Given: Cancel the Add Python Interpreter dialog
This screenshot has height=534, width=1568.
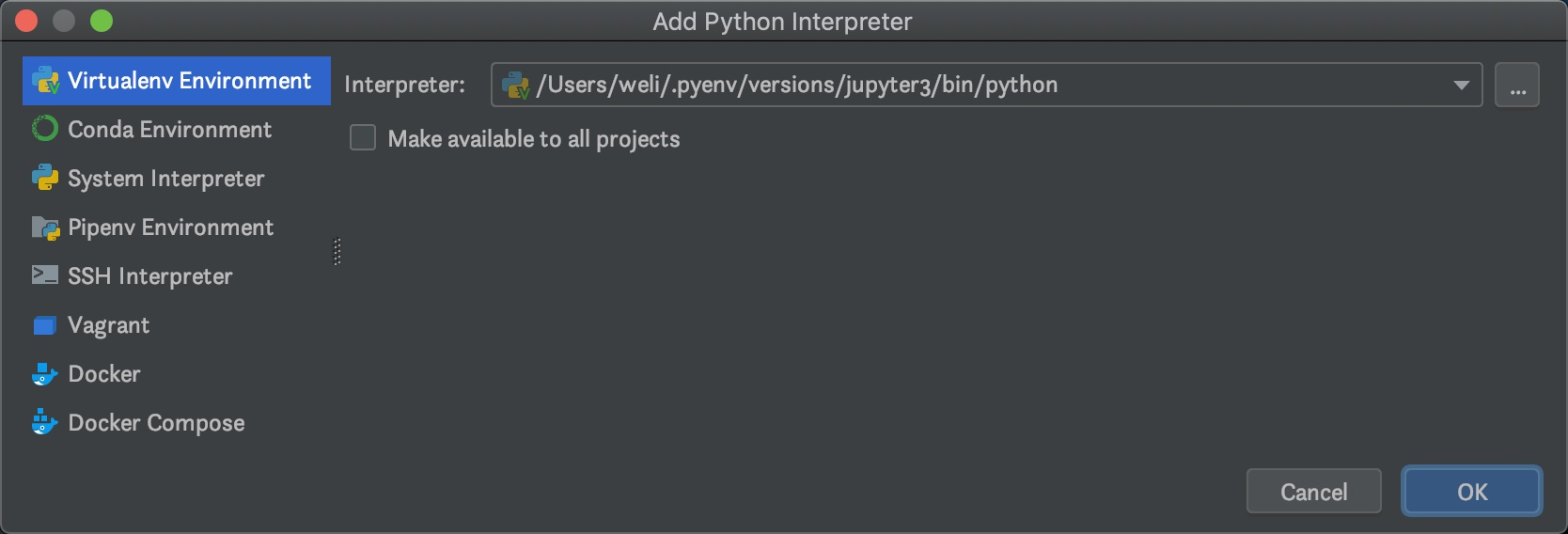Looking at the screenshot, I should click(x=1314, y=492).
